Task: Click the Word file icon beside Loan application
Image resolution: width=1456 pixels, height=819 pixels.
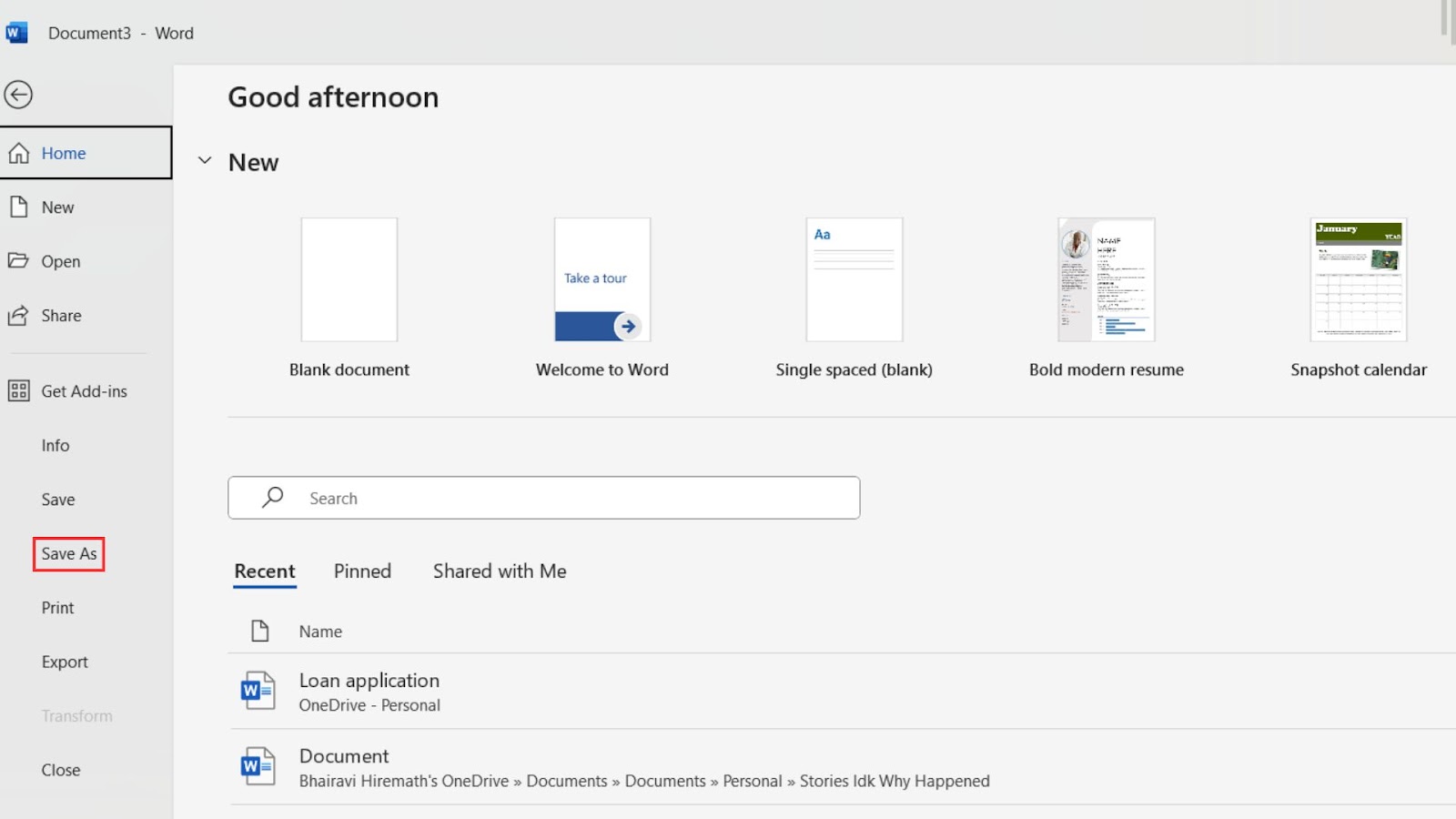Action: (x=258, y=691)
